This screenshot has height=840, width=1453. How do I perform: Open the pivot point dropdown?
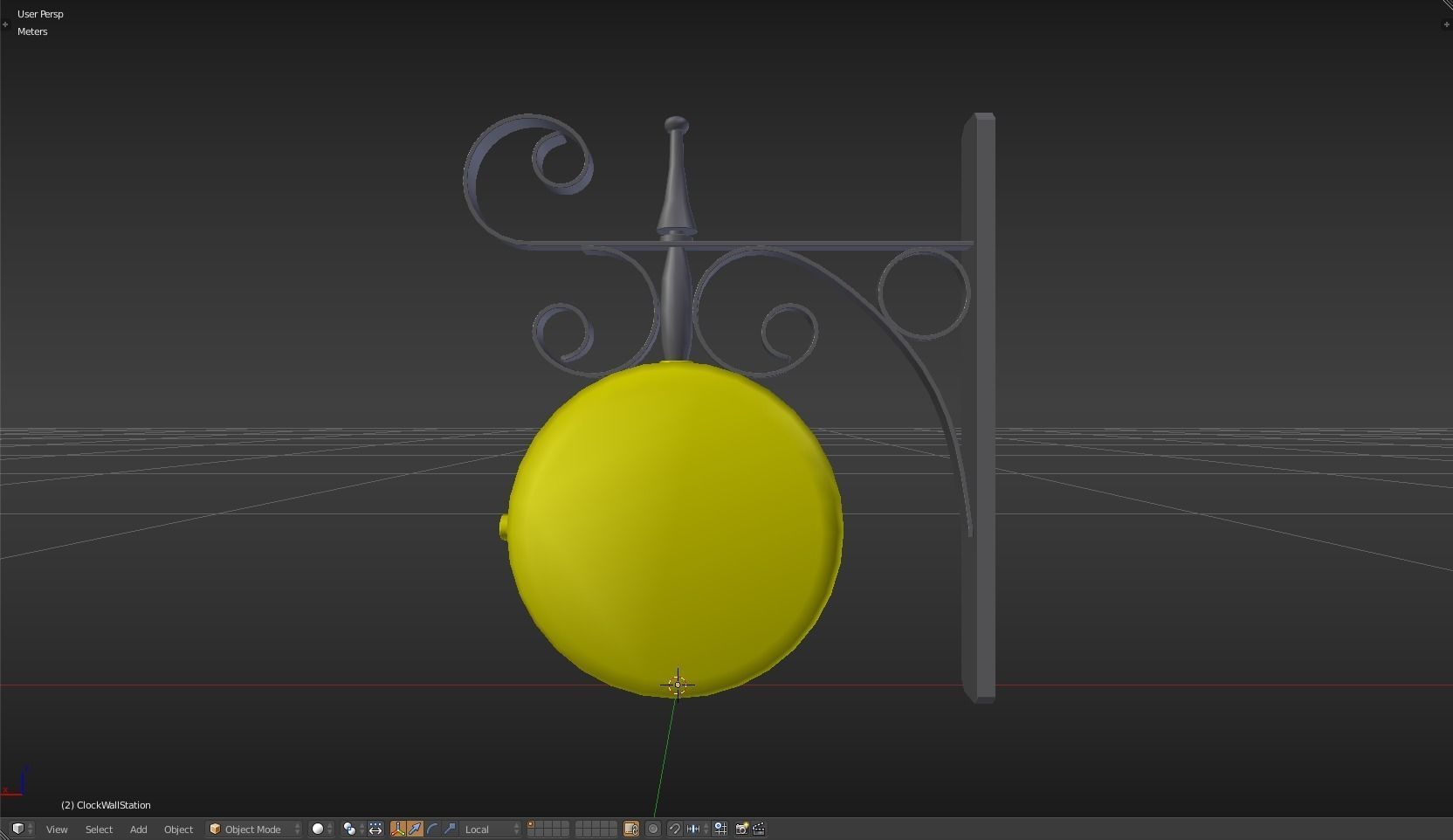click(x=352, y=829)
